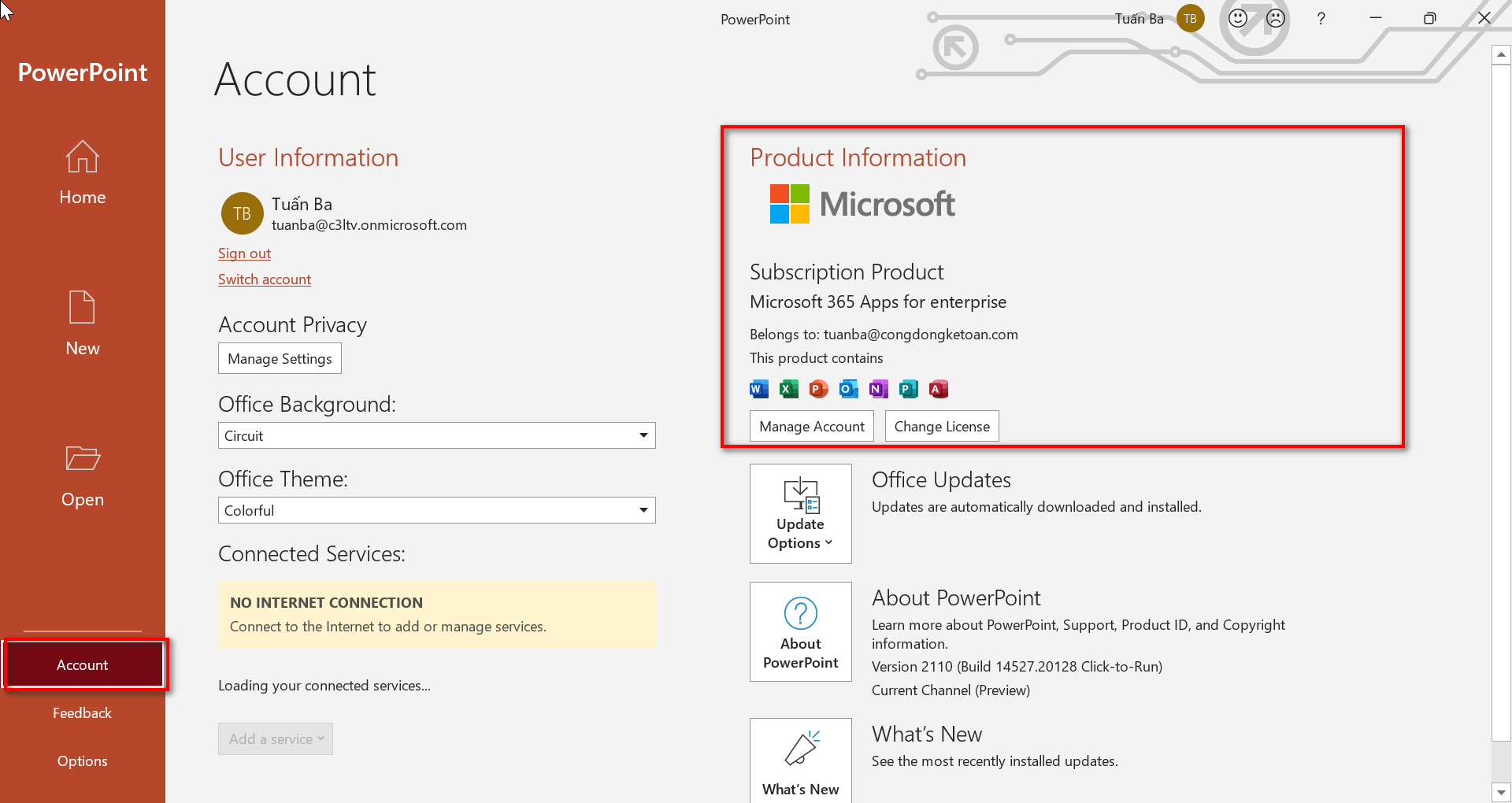Click the Switch account link
The width and height of the screenshot is (1512, 803).
pyautogui.click(x=265, y=279)
